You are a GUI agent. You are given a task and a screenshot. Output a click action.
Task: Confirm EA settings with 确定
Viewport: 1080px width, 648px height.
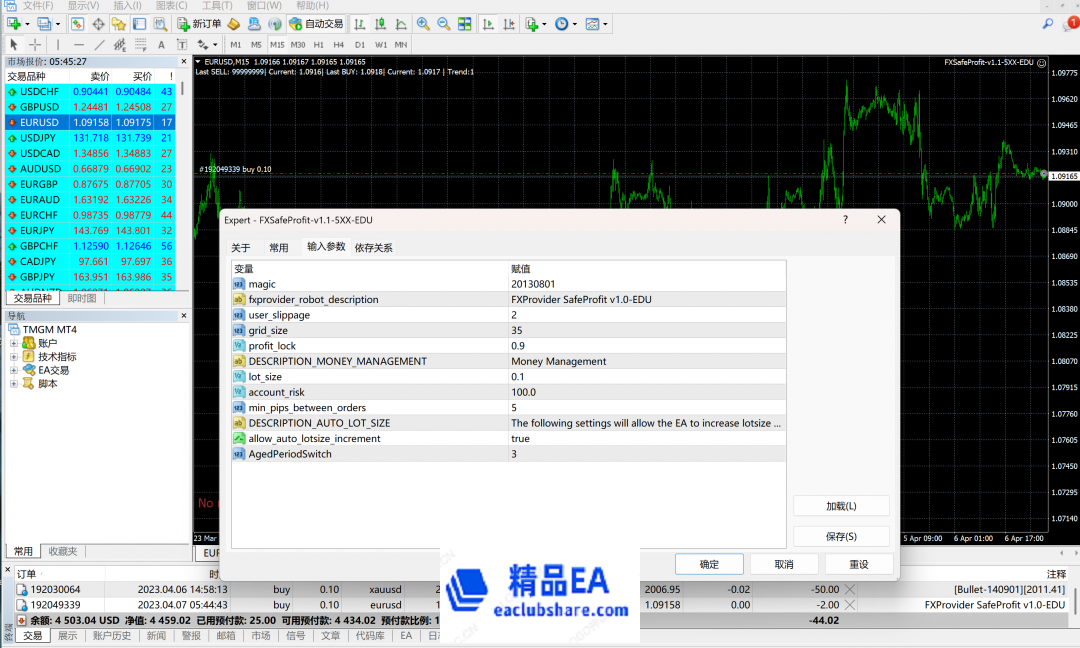click(708, 563)
